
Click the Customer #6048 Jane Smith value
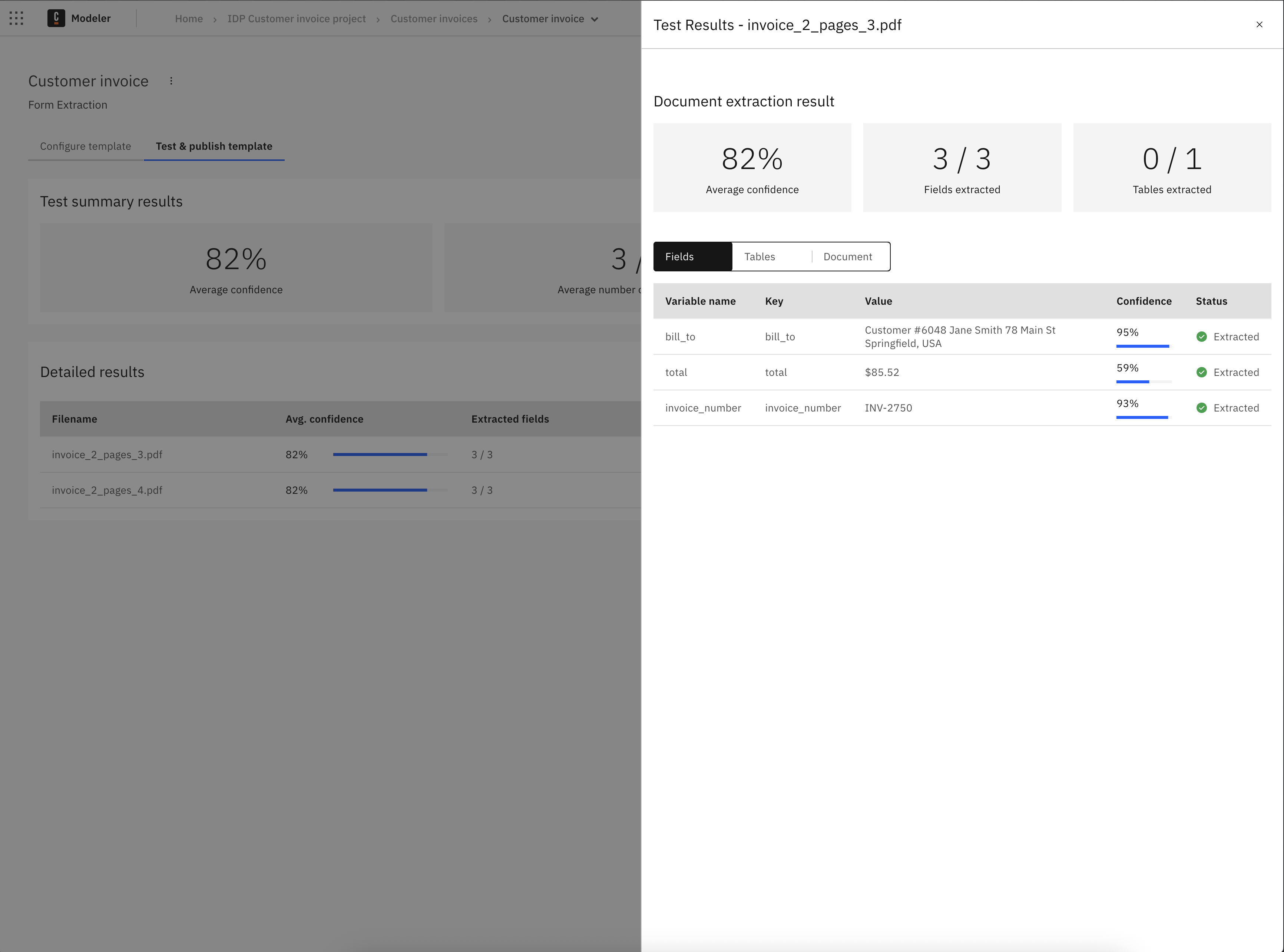pos(960,337)
